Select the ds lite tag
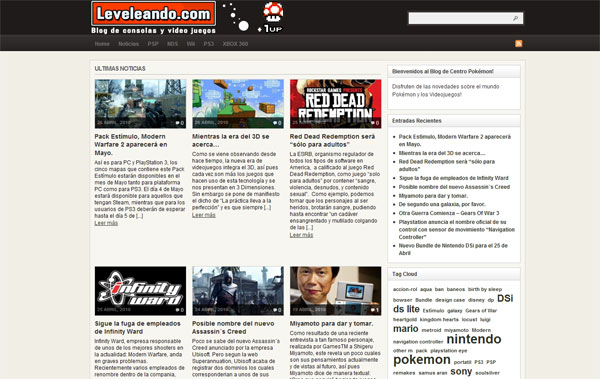The image size is (600, 379). (x=406, y=309)
